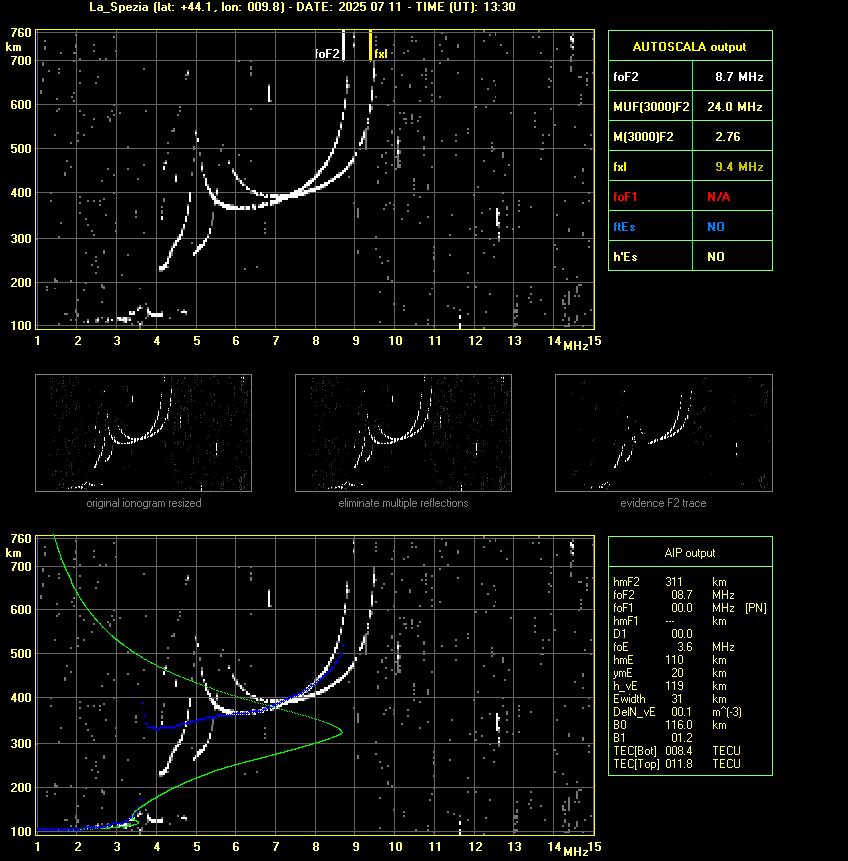Click the blue ftEs label cell
848x861 pixels.
[651, 226]
